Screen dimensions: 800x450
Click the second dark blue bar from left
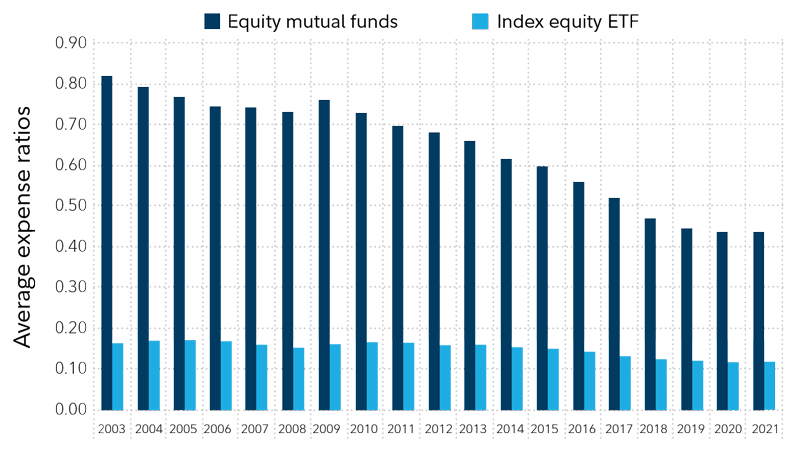[x=149, y=200]
